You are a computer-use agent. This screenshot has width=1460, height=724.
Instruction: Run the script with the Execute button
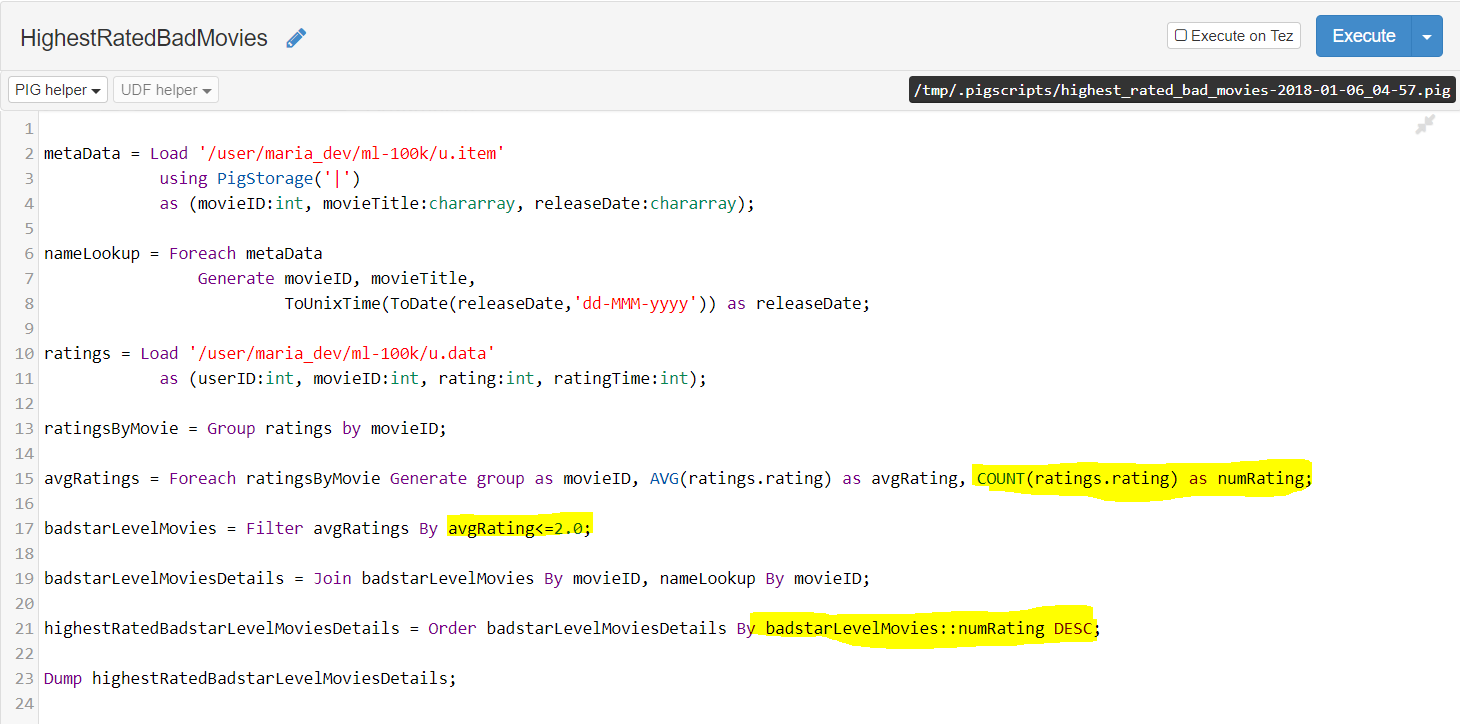[1363, 36]
